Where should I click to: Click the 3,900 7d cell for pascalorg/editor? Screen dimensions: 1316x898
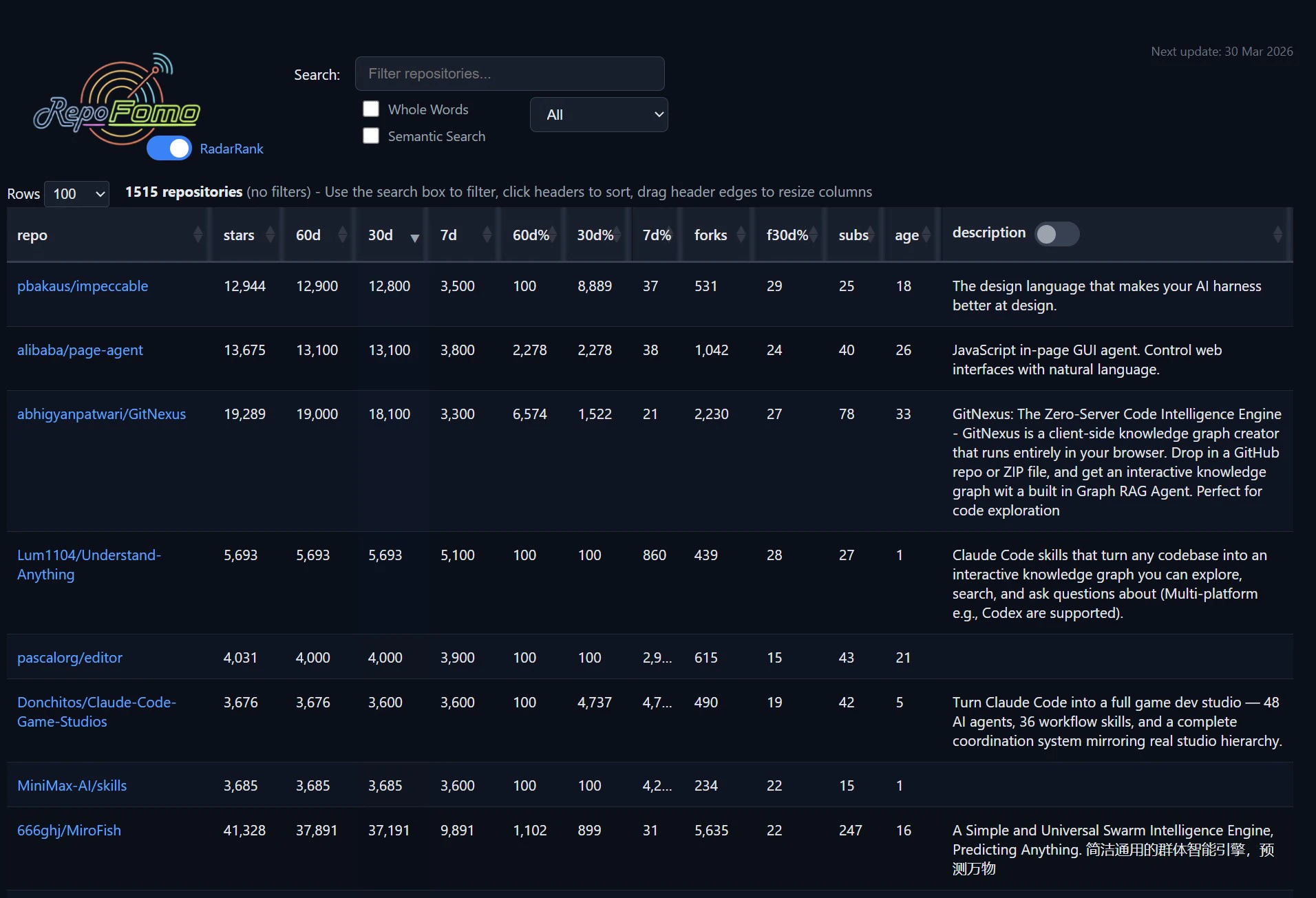click(x=457, y=658)
